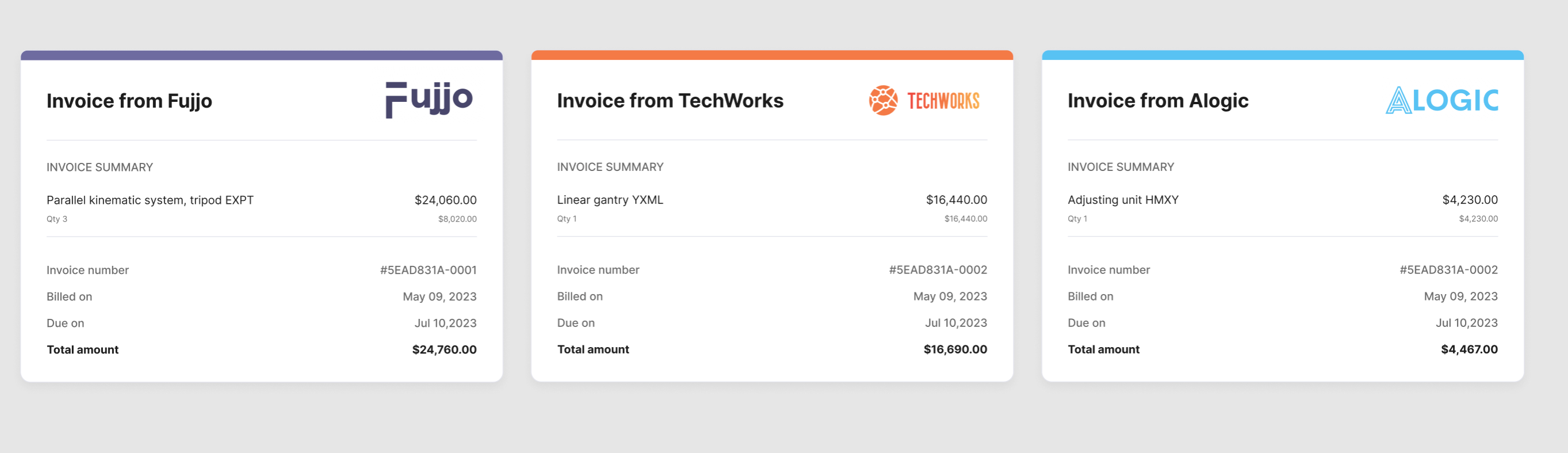
Task: Click the orange bar atop TechWorks card
Action: coord(772,55)
